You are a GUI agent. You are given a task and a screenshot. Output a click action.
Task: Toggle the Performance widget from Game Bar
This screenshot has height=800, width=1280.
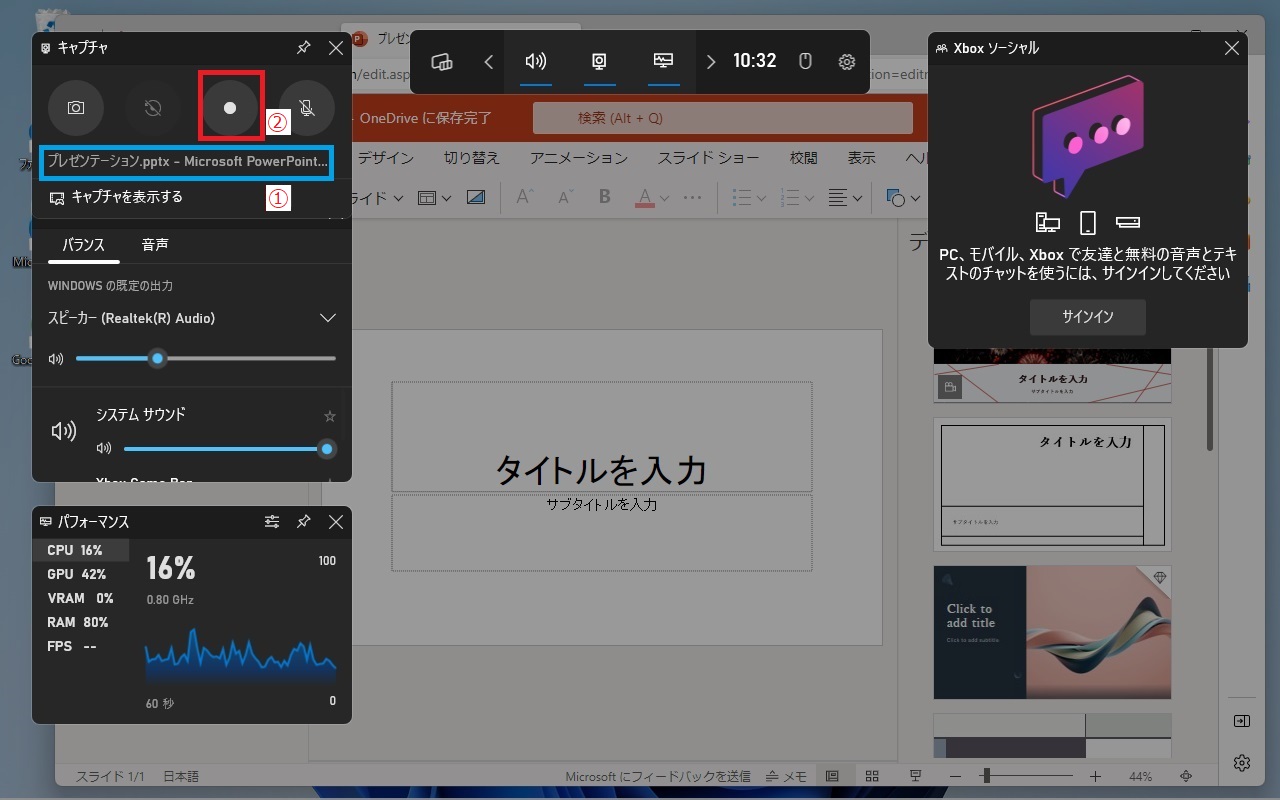pyautogui.click(x=663, y=62)
